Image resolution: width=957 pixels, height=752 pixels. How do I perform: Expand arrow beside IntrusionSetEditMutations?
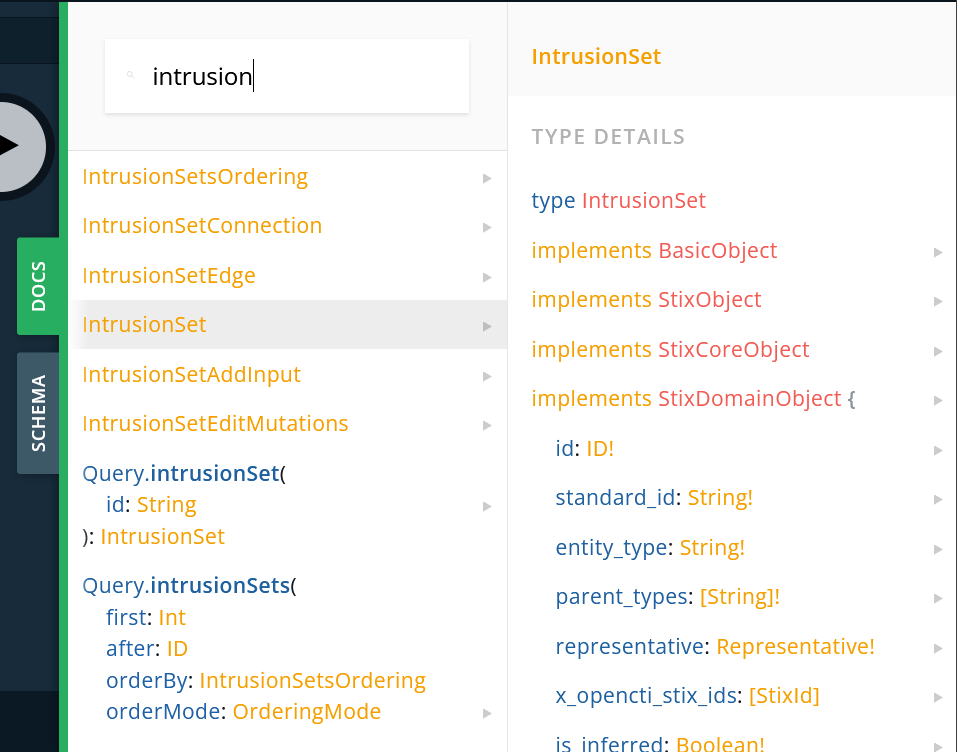point(487,425)
